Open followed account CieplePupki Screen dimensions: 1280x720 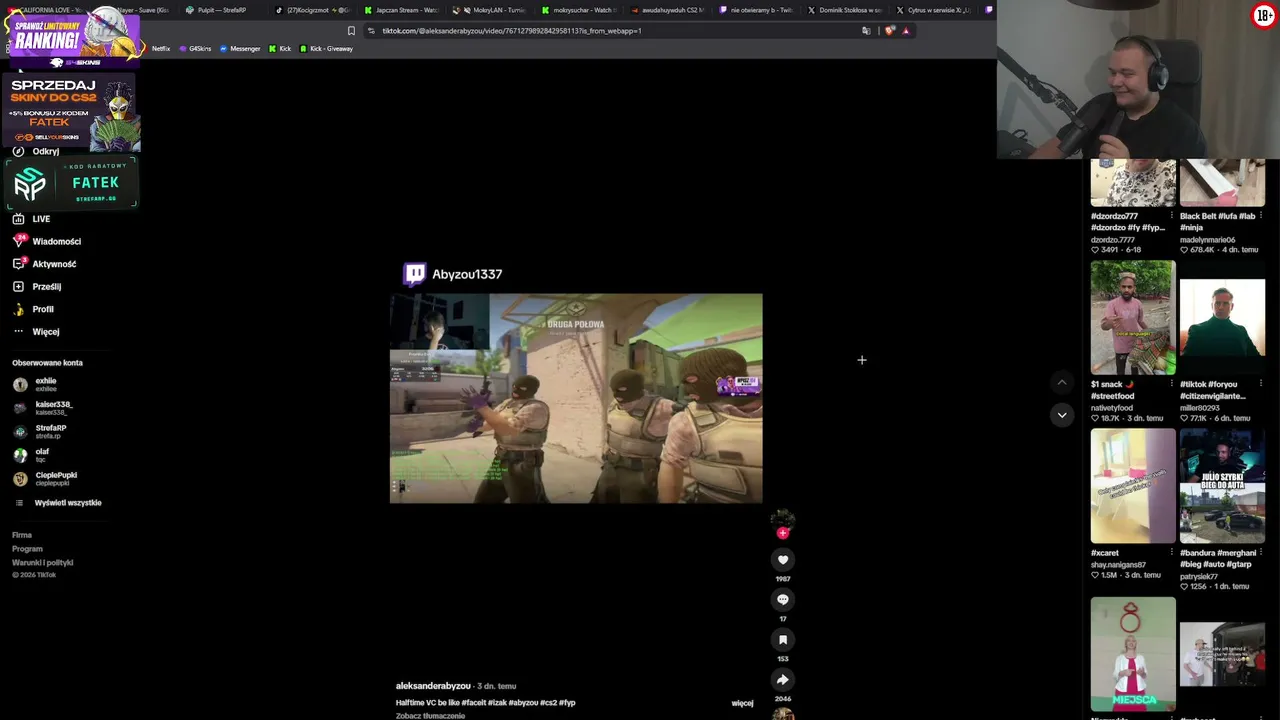pyautogui.click(x=45, y=478)
